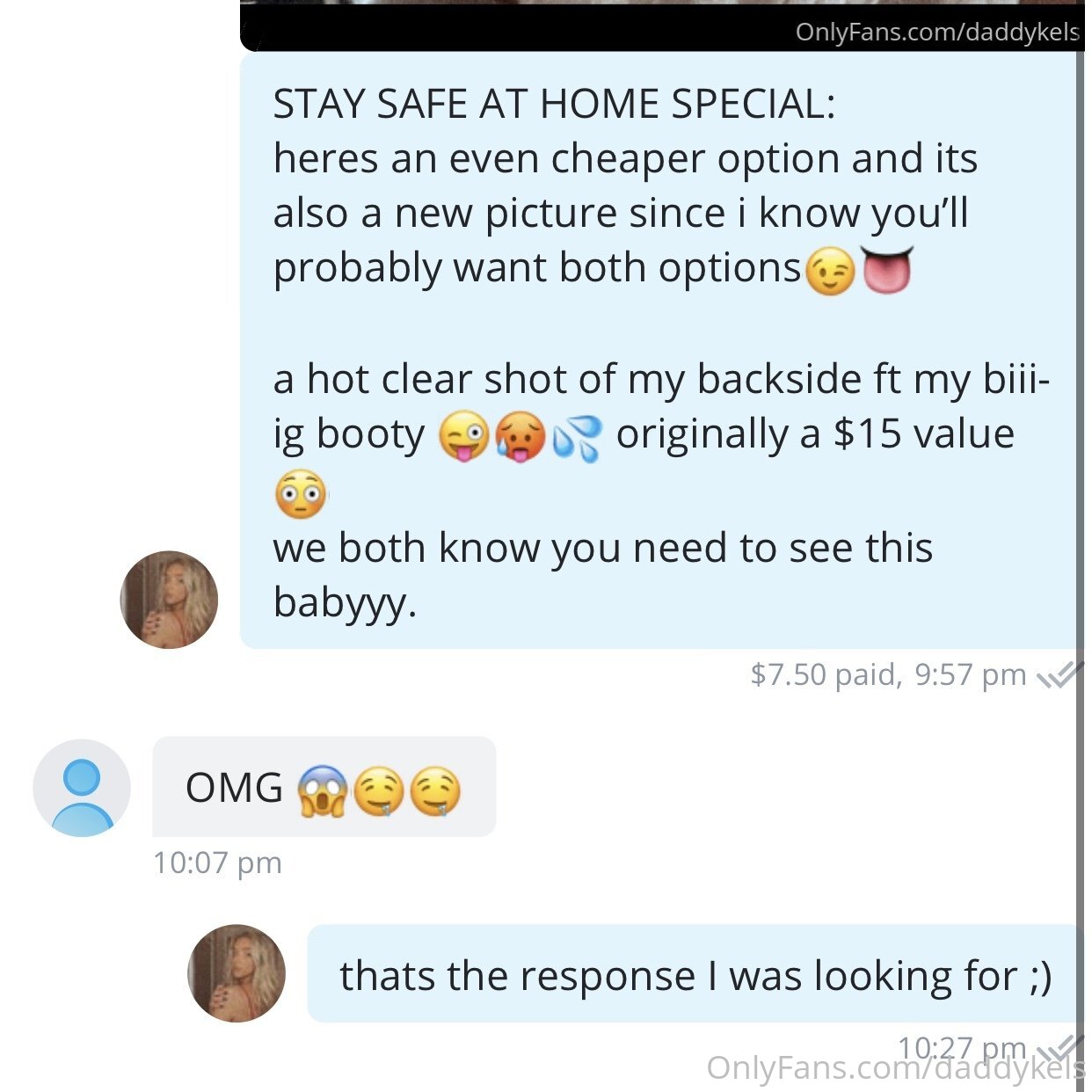Click the double check read receipt at 9:57 pm
Image resolution: width=1092 pixels, height=1092 pixels.
[1059, 675]
